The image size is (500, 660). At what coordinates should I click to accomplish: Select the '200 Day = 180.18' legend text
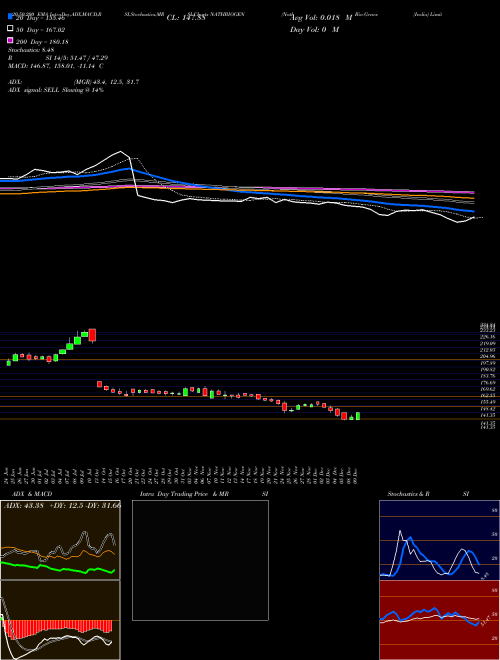[42, 42]
